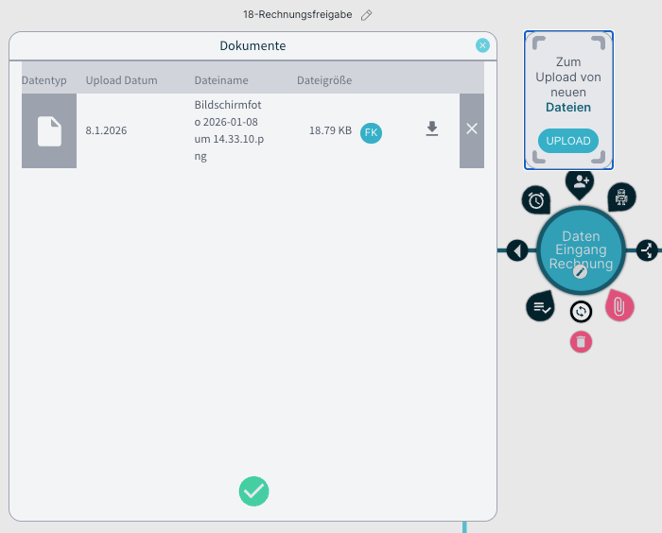This screenshot has height=533, width=662.
Task: Open the checklist icon on the node
Action: 541,307
